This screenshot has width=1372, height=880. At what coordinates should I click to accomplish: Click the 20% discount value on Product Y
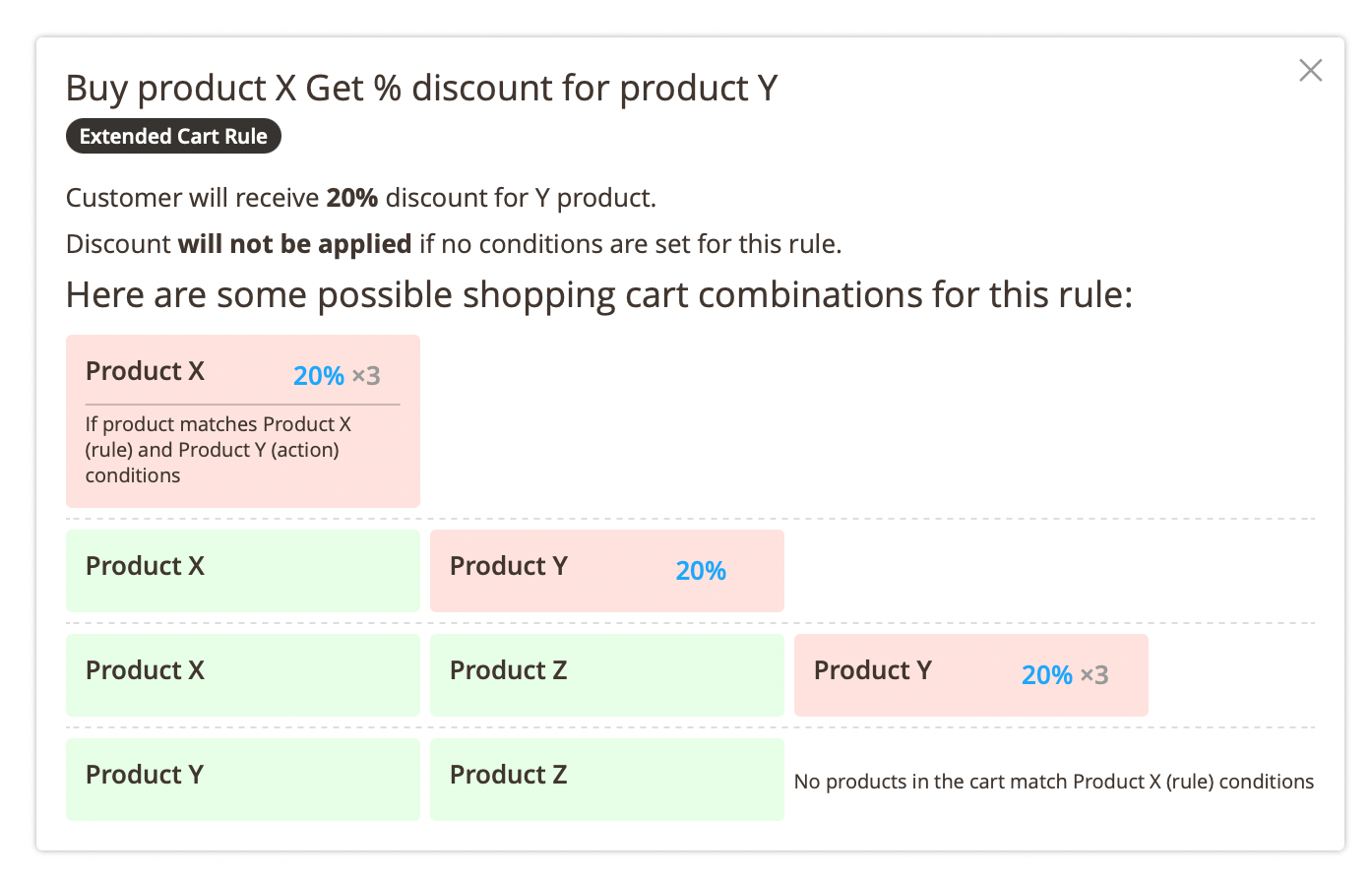click(x=700, y=570)
